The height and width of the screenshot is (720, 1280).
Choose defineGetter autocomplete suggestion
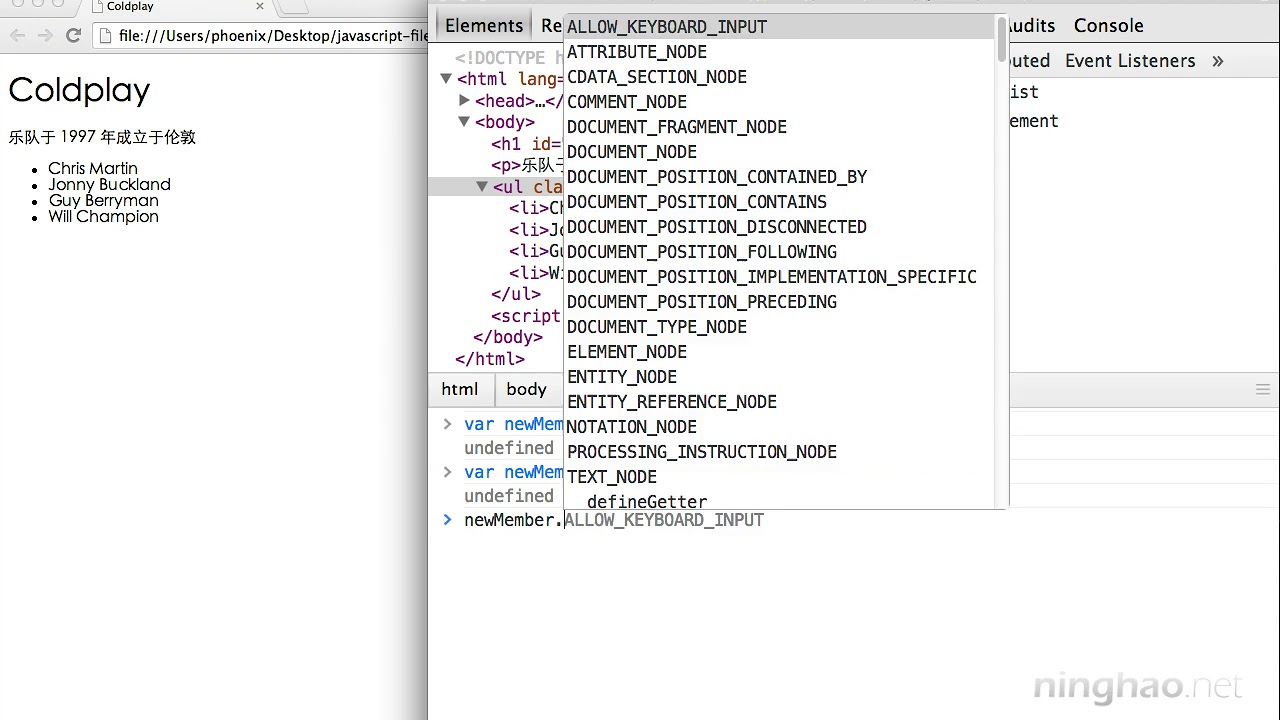click(x=780, y=500)
